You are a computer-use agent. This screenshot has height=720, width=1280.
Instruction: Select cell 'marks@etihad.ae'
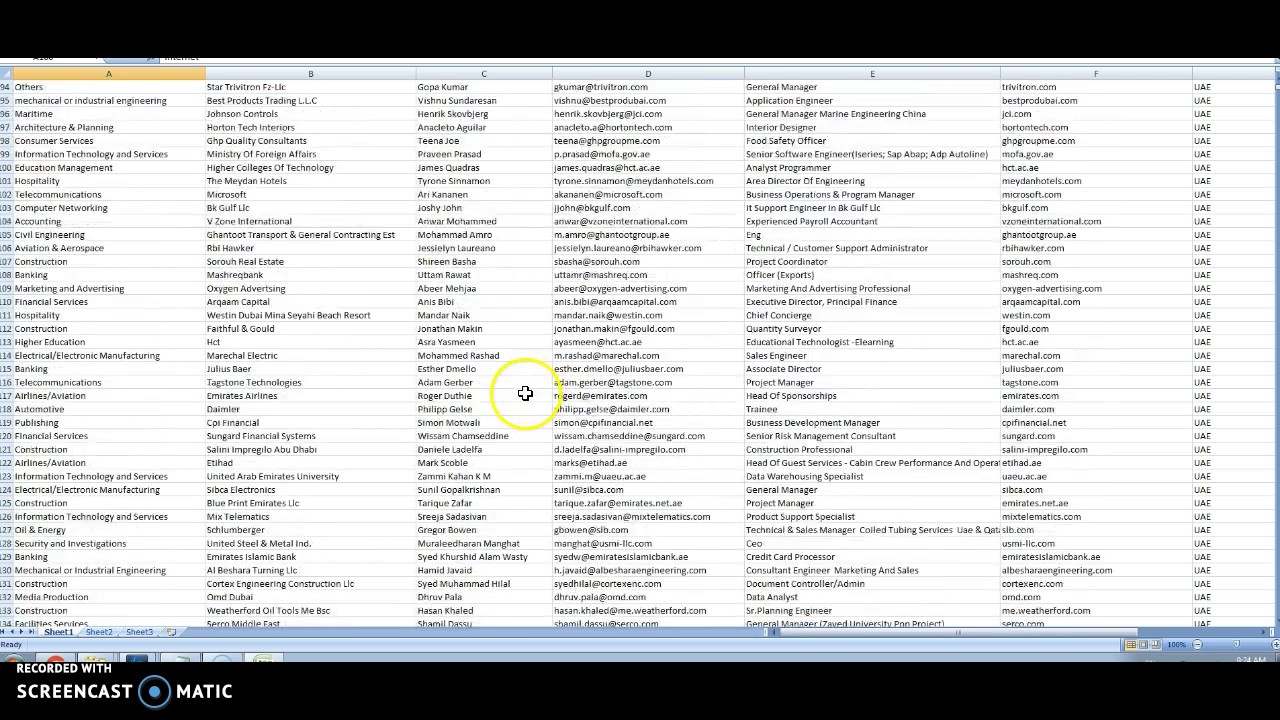tap(590, 463)
